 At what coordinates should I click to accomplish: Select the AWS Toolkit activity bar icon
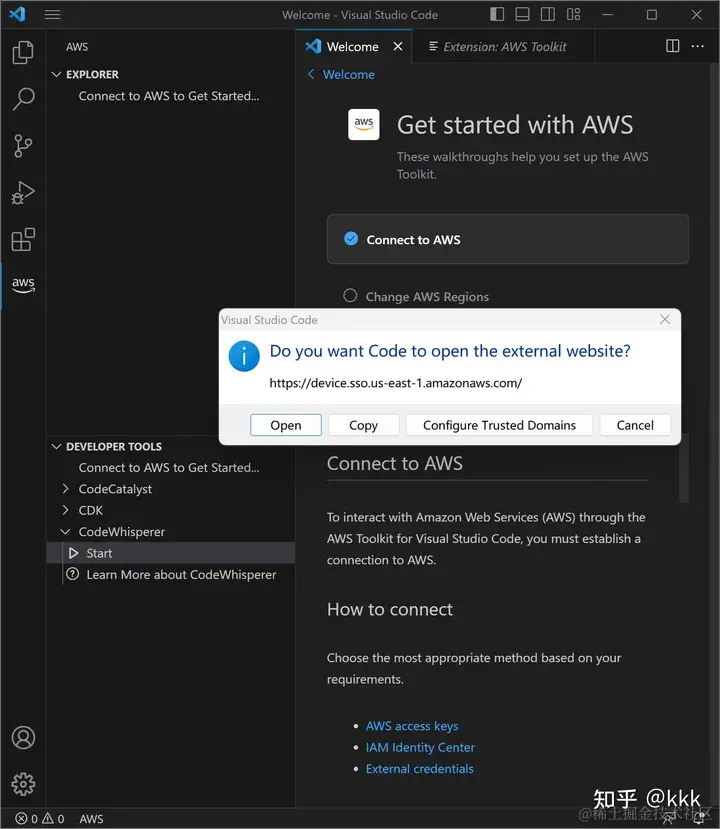(23, 284)
